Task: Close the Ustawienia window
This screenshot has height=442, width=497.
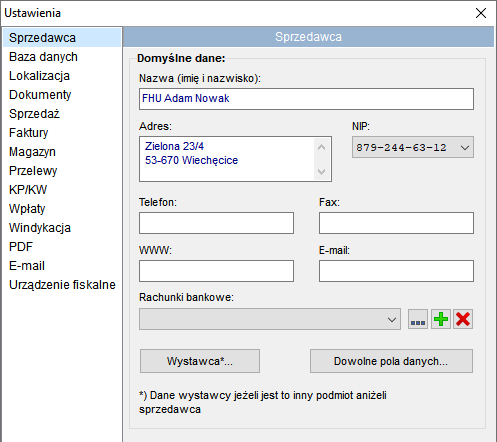Action: coord(481,13)
